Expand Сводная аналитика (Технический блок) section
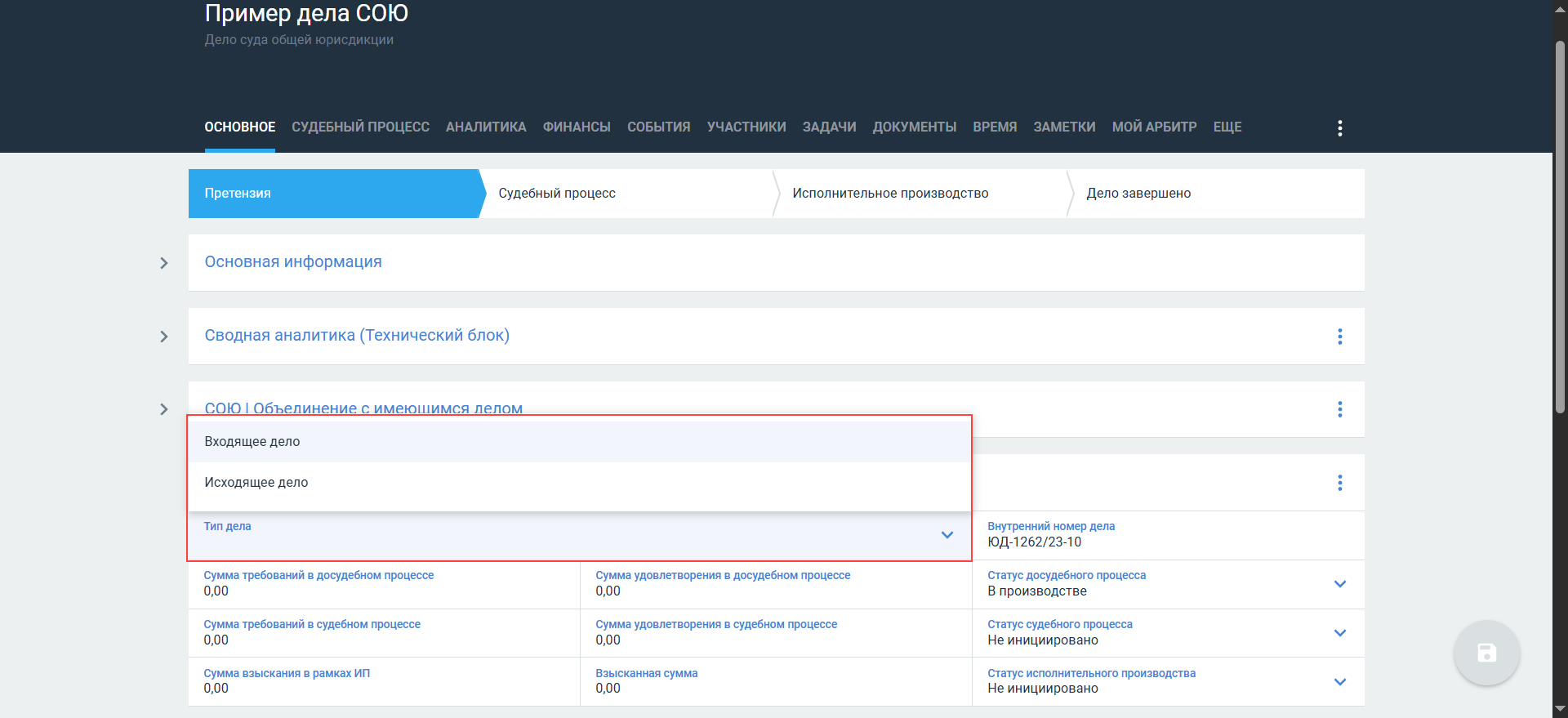The height and width of the screenshot is (718, 1568). (164, 337)
